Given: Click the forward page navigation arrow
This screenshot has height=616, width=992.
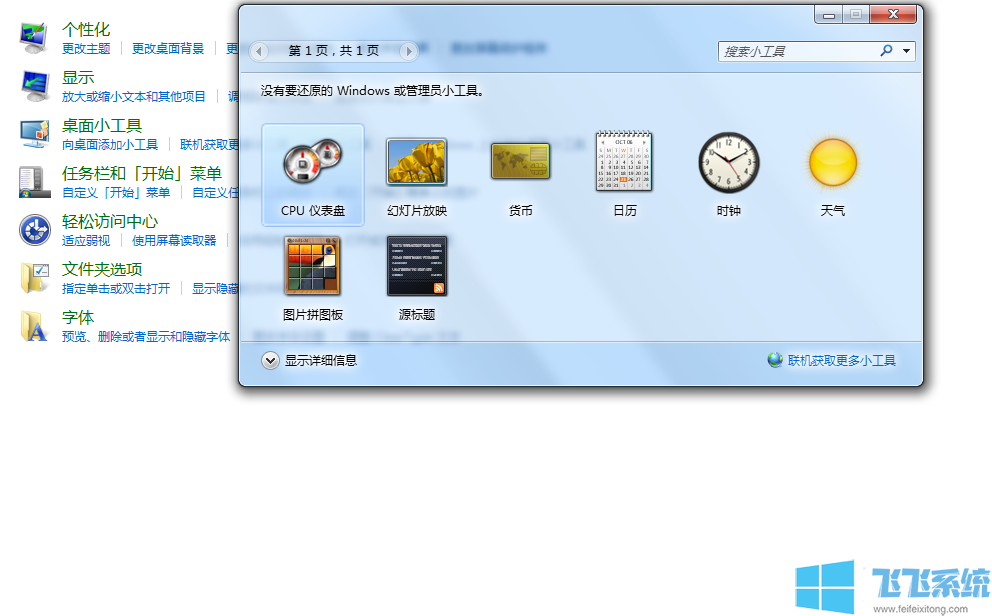Looking at the screenshot, I should 409,50.
